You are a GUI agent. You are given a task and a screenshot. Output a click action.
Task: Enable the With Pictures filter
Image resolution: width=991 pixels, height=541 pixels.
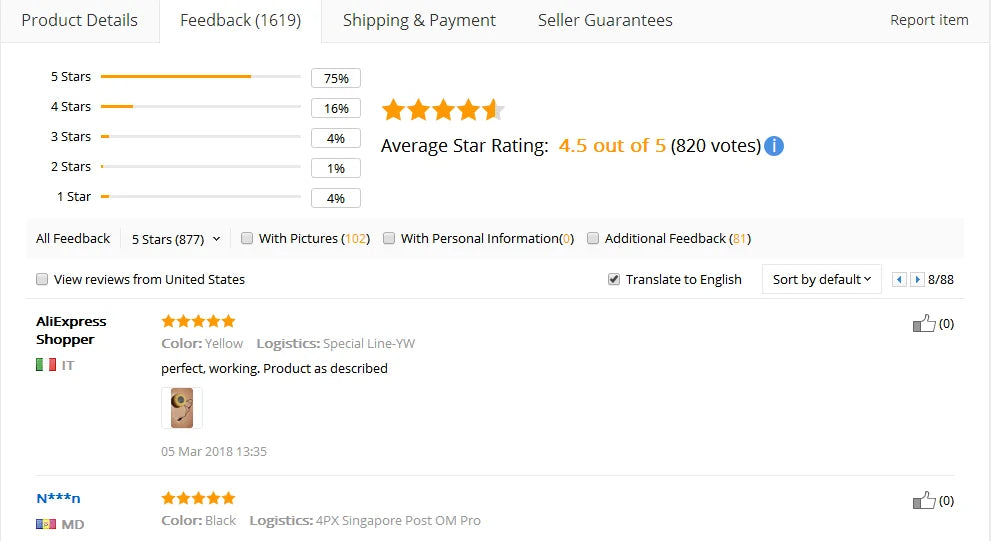point(247,238)
